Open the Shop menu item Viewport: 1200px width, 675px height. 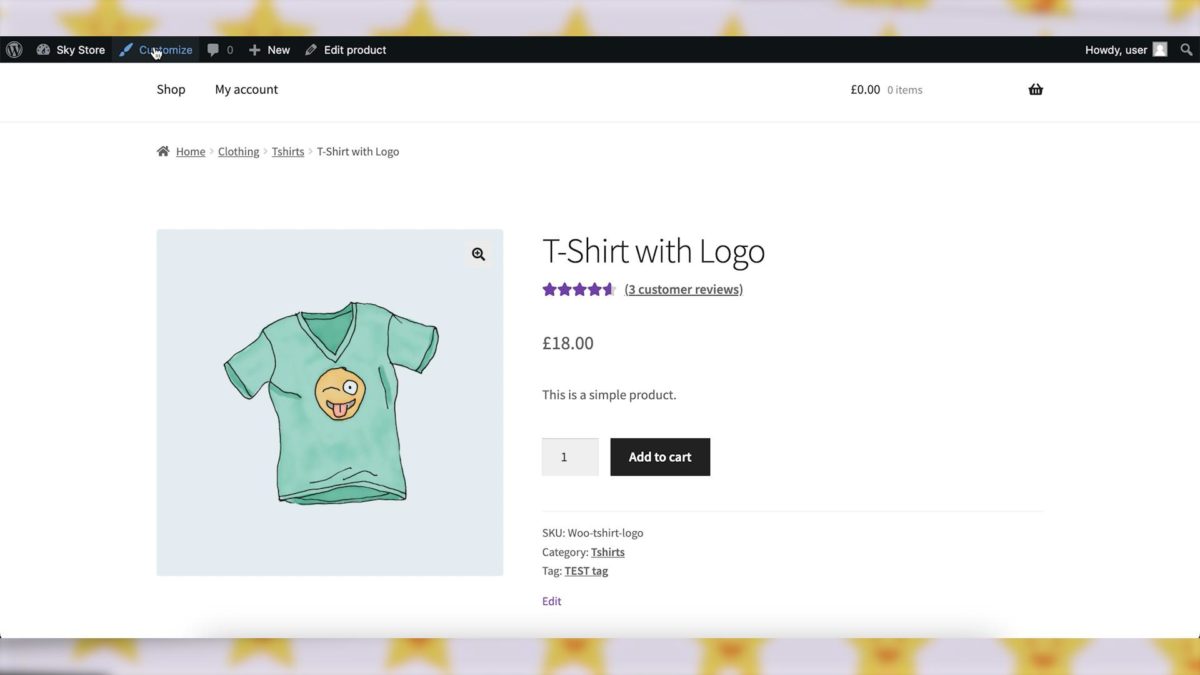click(170, 89)
